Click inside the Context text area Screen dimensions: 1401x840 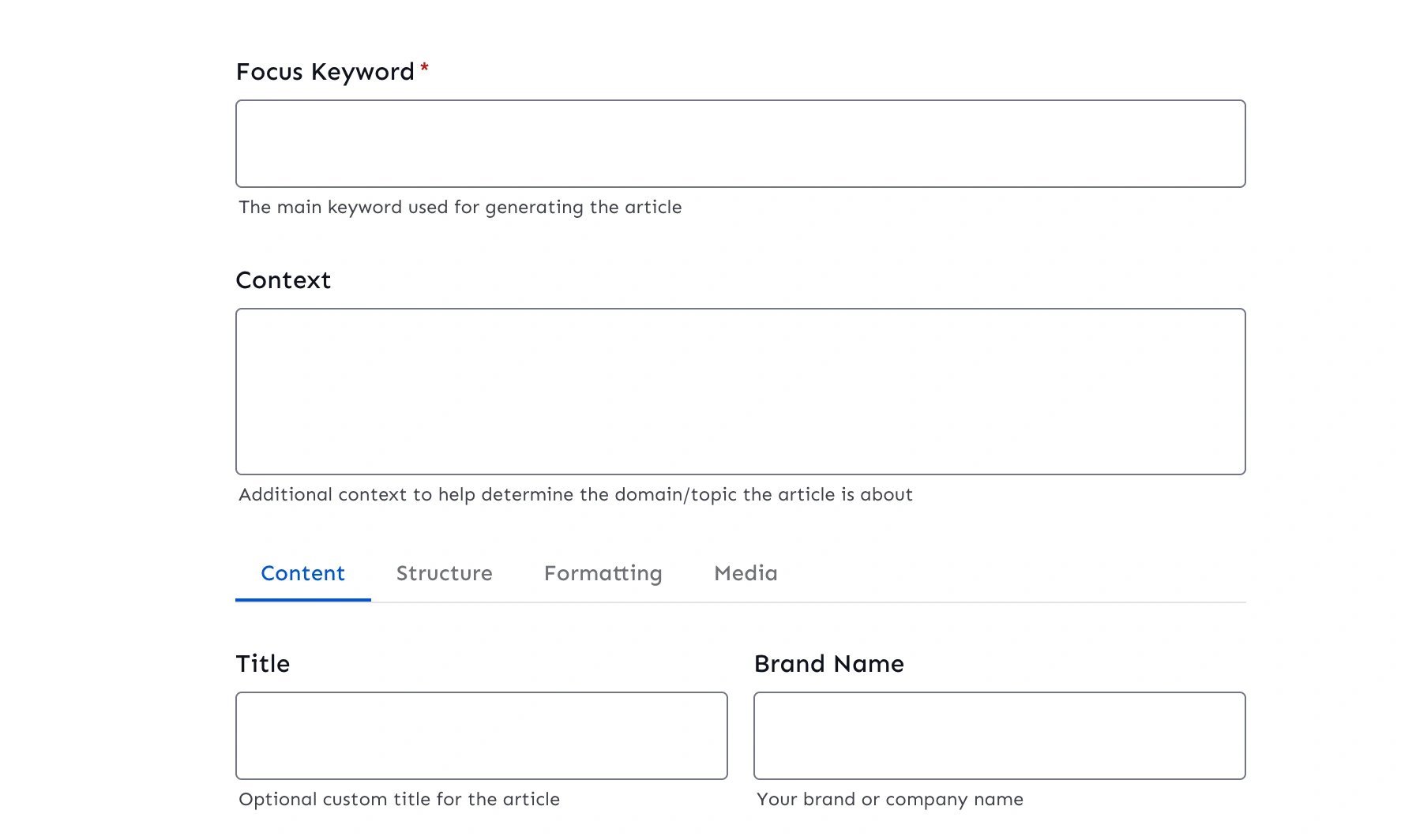click(x=740, y=392)
